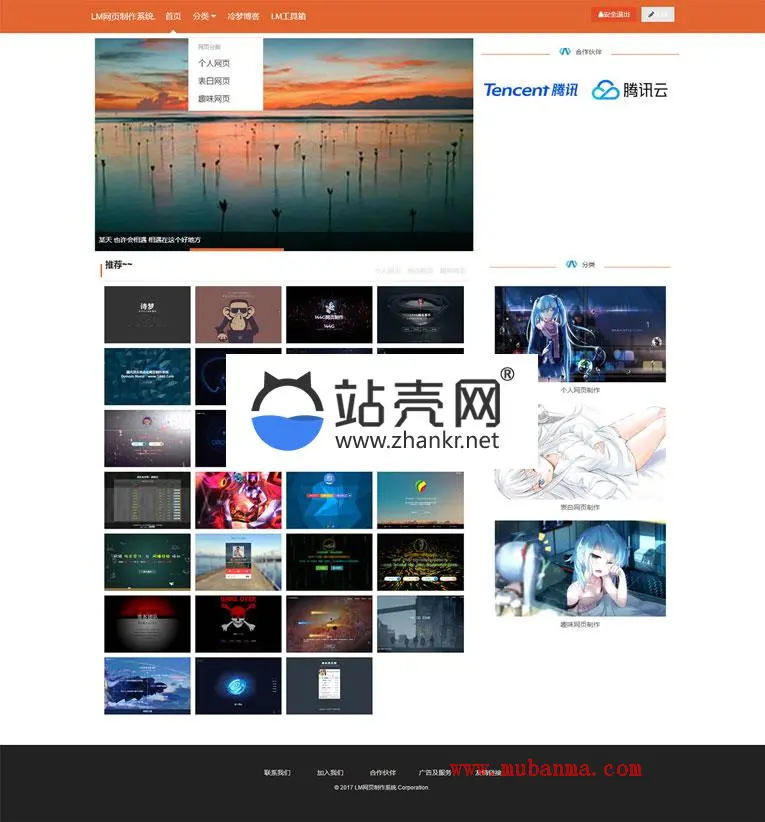This screenshot has height=822, width=765.
Task: Click the blue-haired girl 个人网页制作 category image
Action: 580,334
